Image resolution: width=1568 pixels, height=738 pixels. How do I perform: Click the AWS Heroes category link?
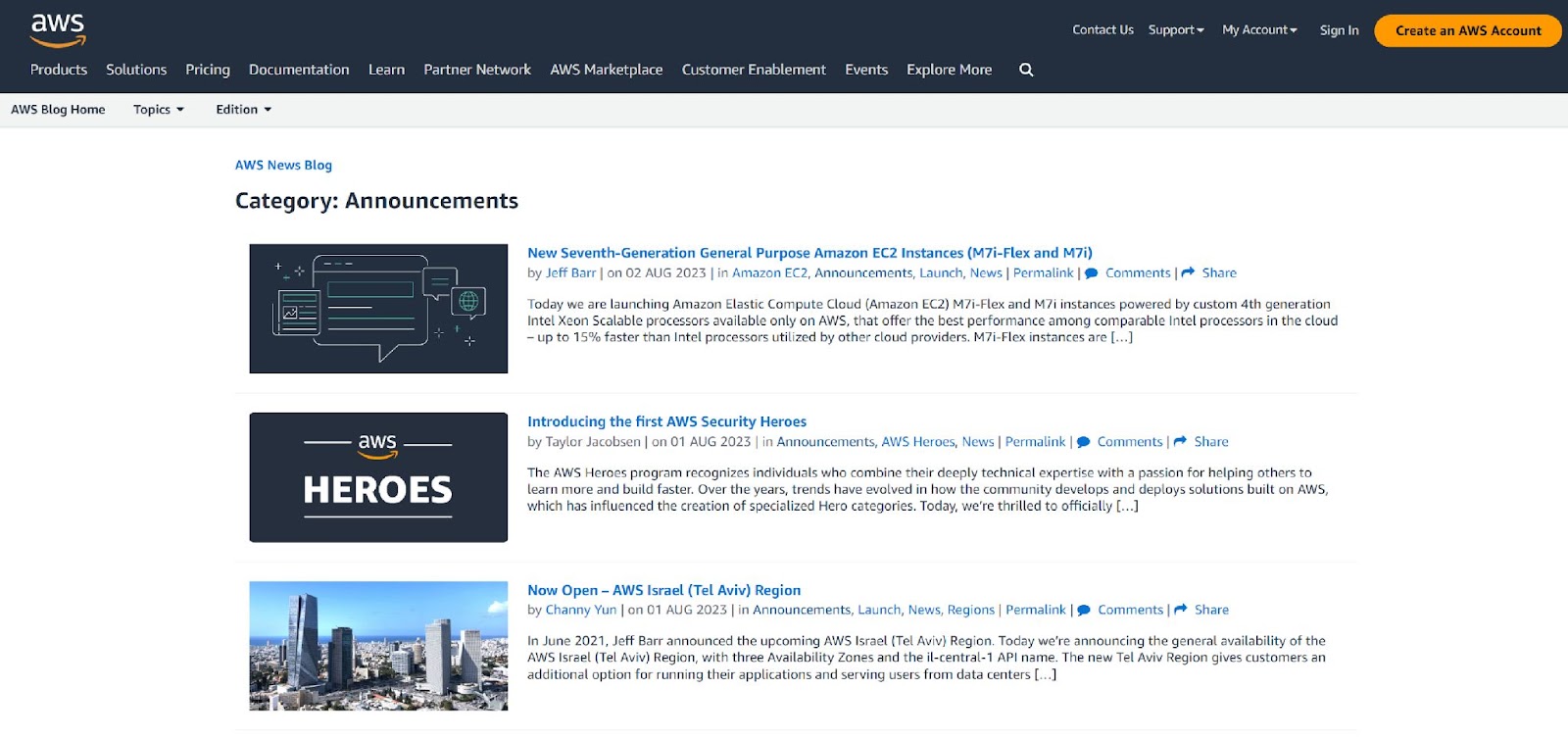click(917, 442)
